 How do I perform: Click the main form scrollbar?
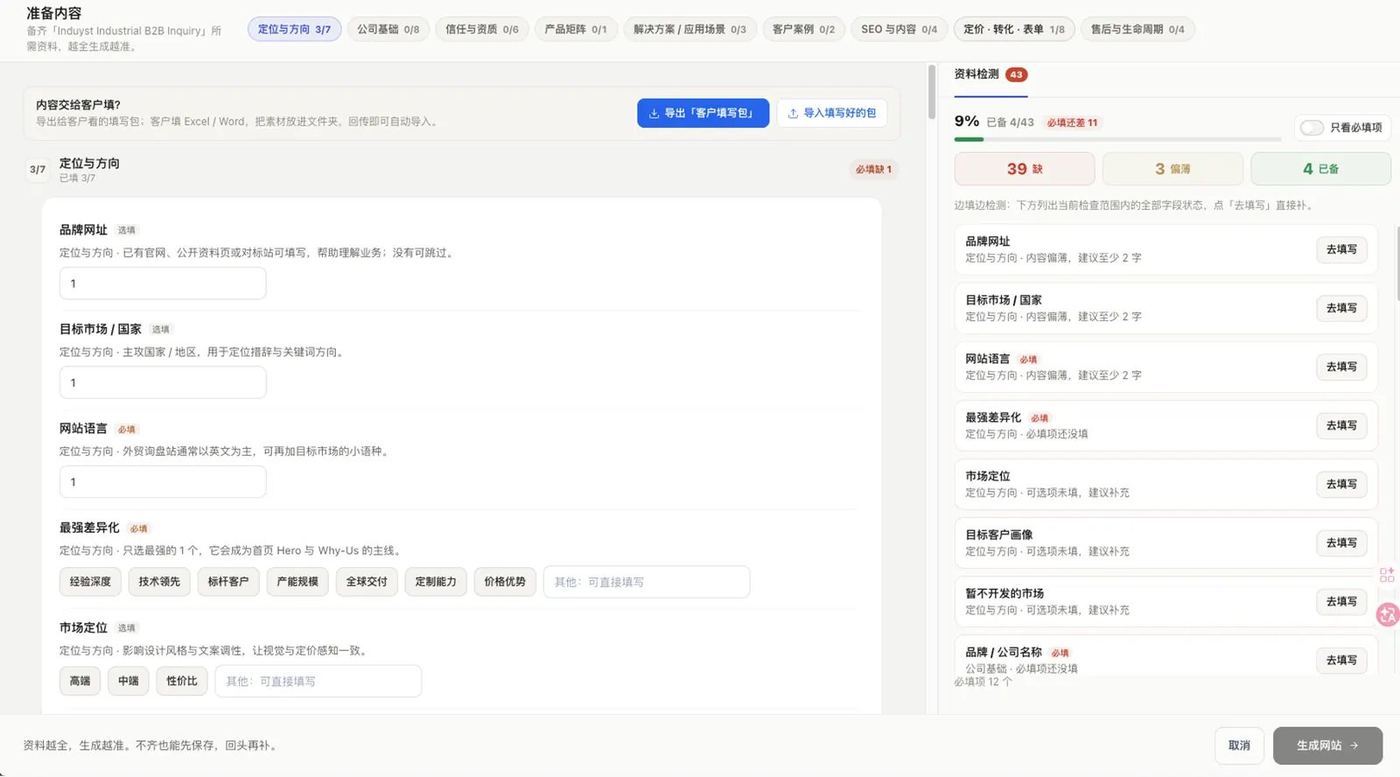click(932, 92)
